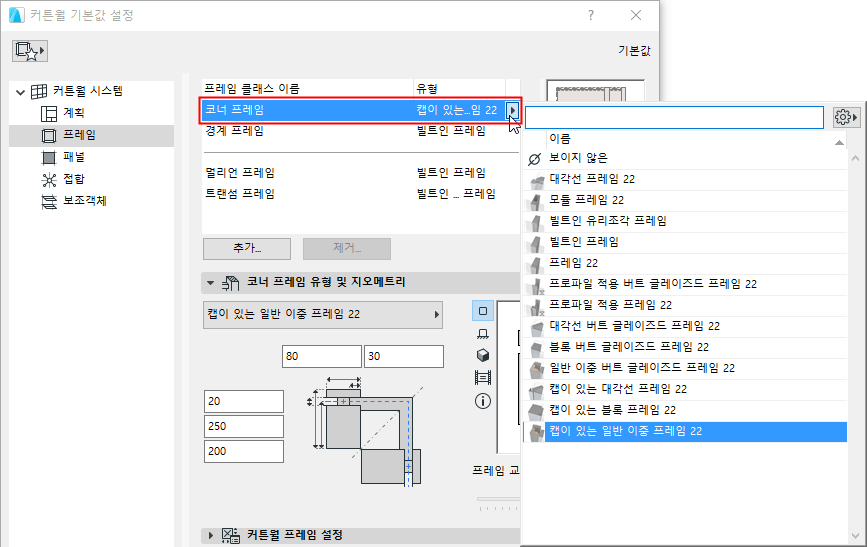Click the input field with value 30
This screenshot has width=867, height=547.
(404, 356)
